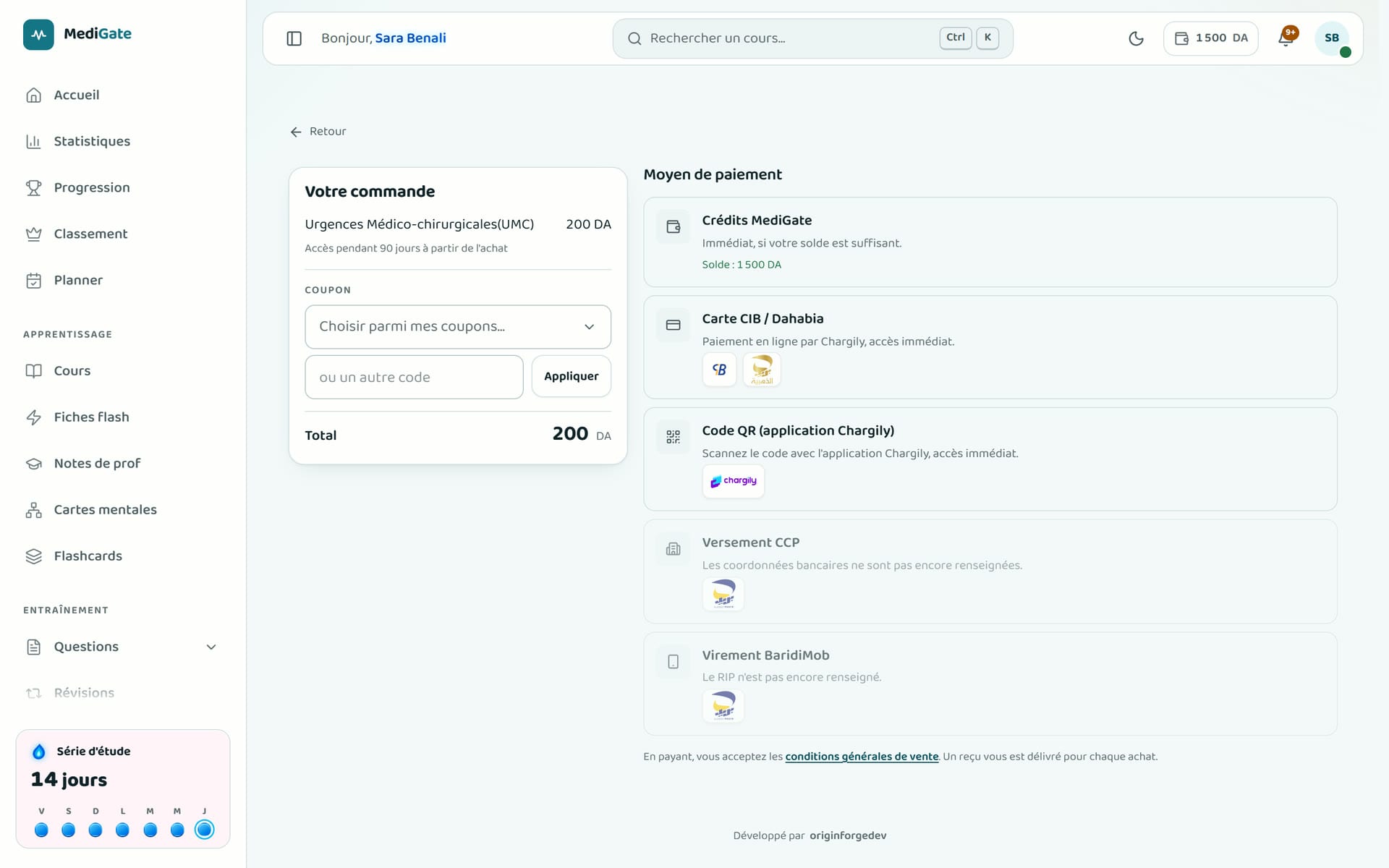The height and width of the screenshot is (868, 1389).
Task: Open the SB user avatar menu
Action: click(x=1332, y=38)
